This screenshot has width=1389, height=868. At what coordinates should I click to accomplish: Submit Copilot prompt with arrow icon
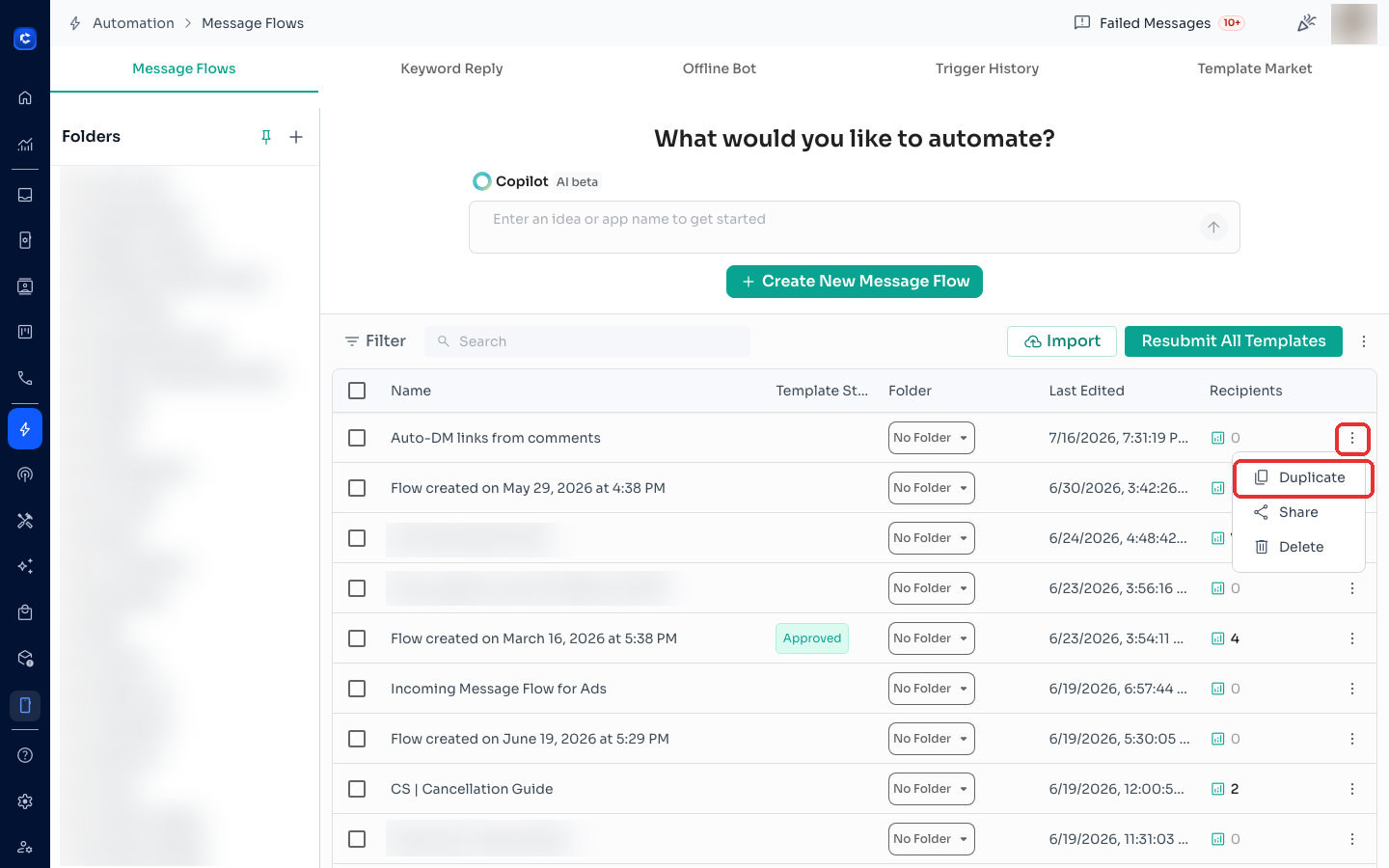1213,228
